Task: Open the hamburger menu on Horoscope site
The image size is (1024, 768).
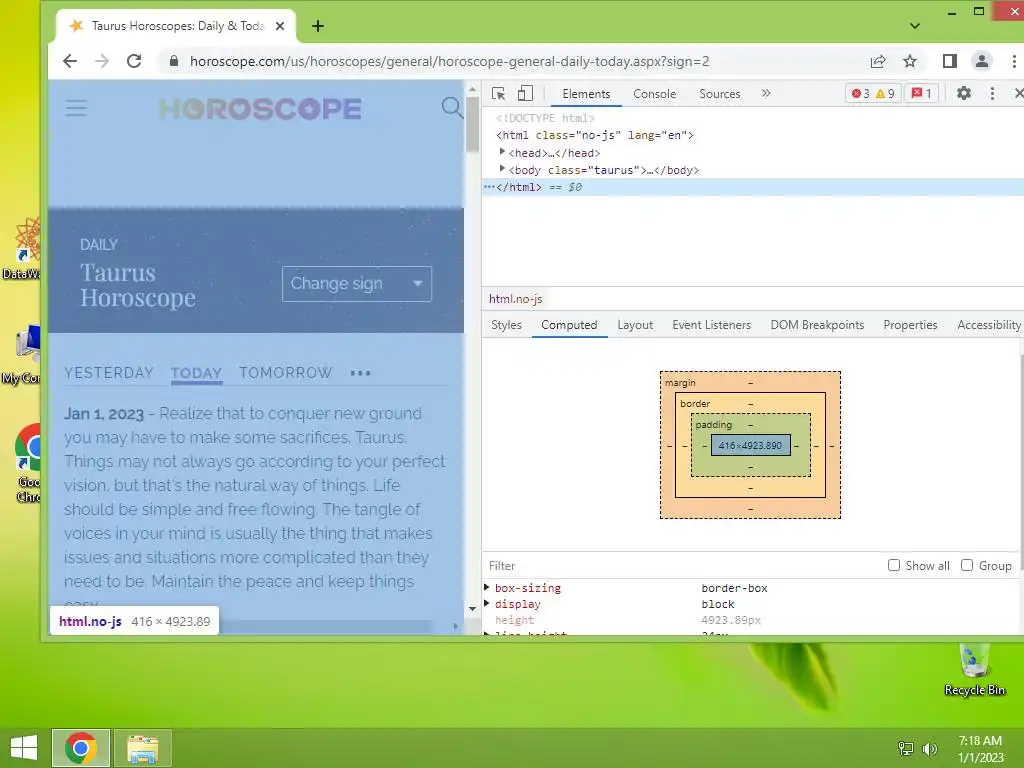Action: pyautogui.click(x=76, y=108)
